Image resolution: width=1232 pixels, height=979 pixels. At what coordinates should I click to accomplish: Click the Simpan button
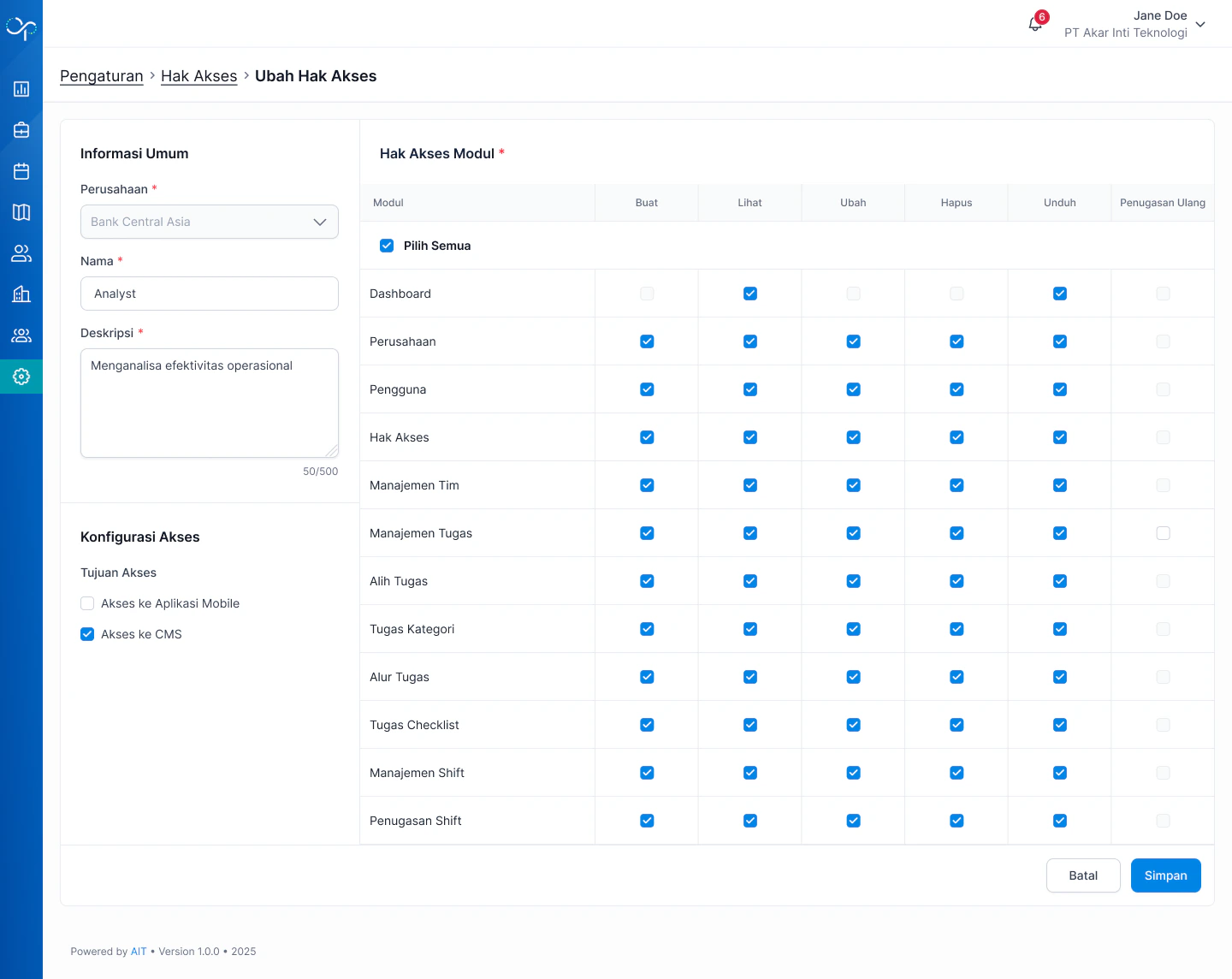(1165, 875)
